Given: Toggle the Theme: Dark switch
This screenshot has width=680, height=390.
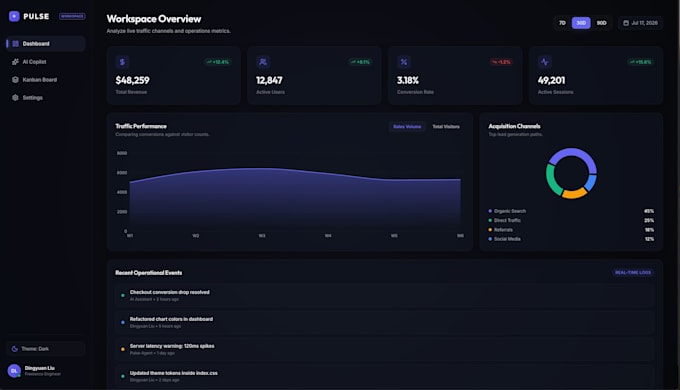Looking at the screenshot, I should click(46, 349).
